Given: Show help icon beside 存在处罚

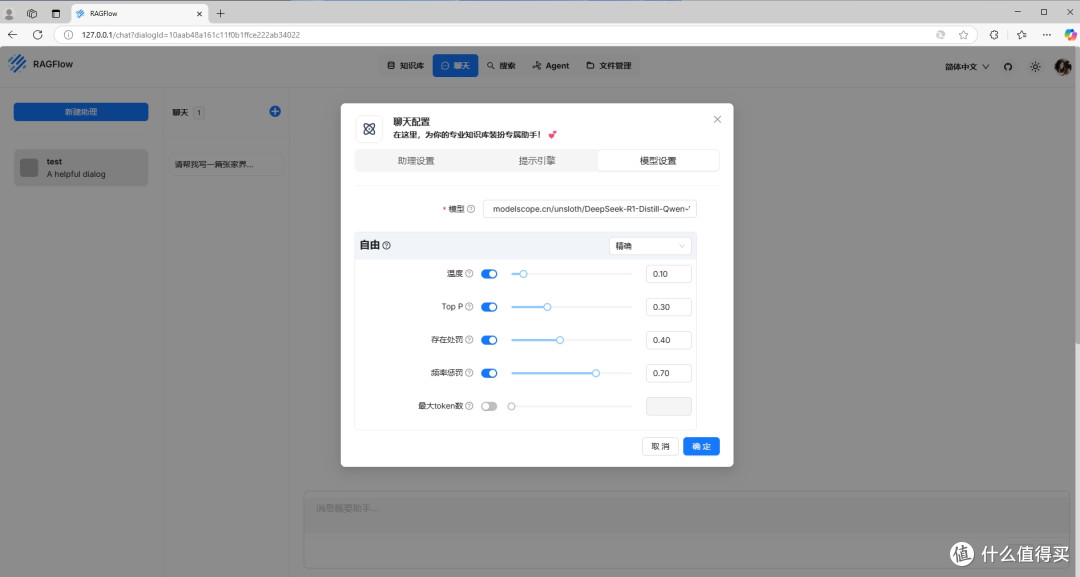Looking at the screenshot, I should pyautogui.click(x=469, y=339).
